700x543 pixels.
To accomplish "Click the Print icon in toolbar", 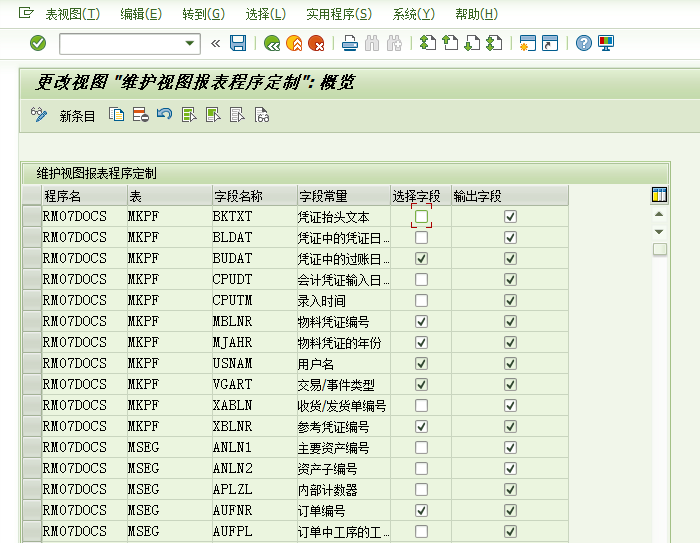I will pyautogui.click(x=349, y=43).
